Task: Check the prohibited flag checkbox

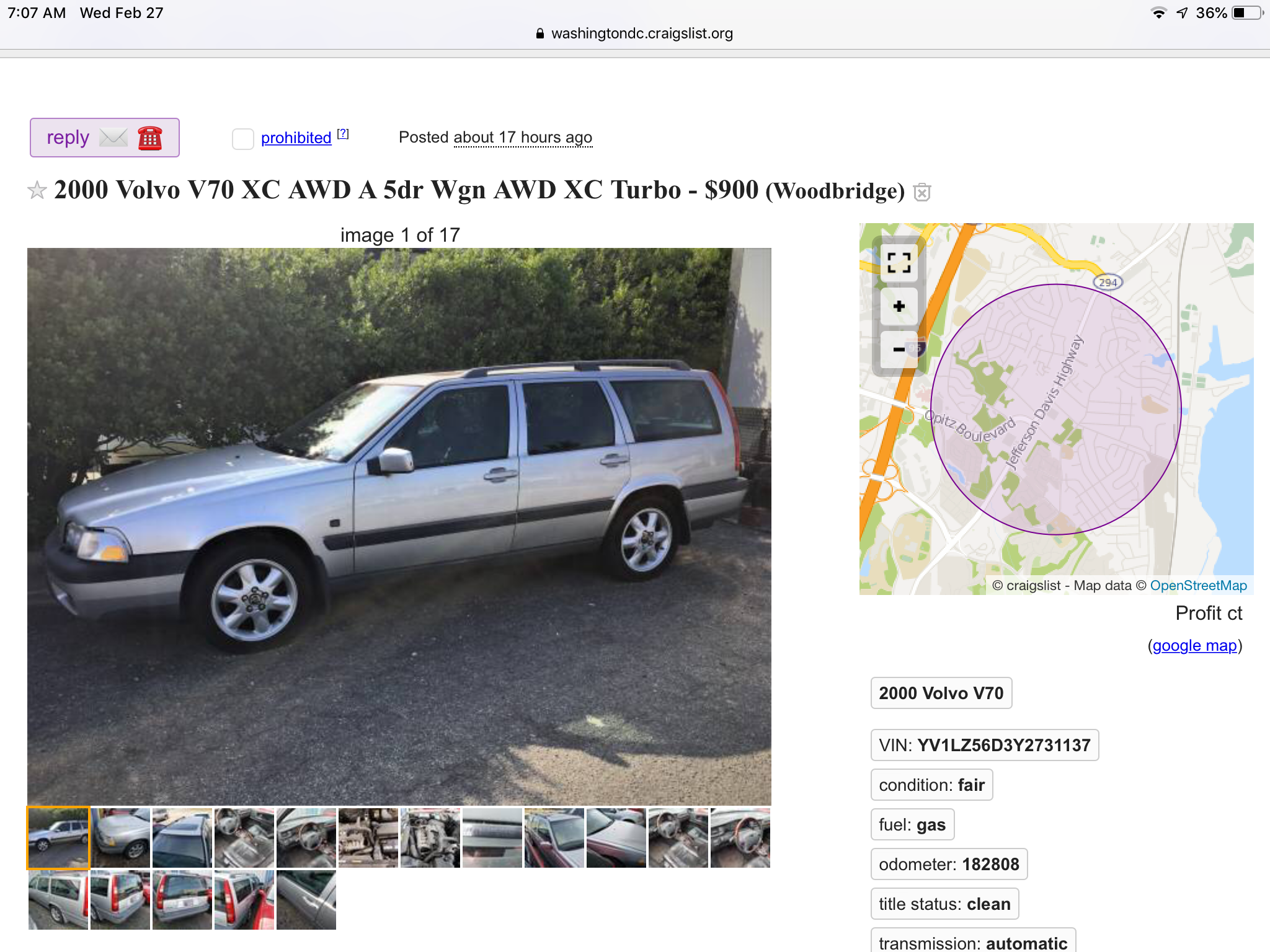Action: [242, 138]
